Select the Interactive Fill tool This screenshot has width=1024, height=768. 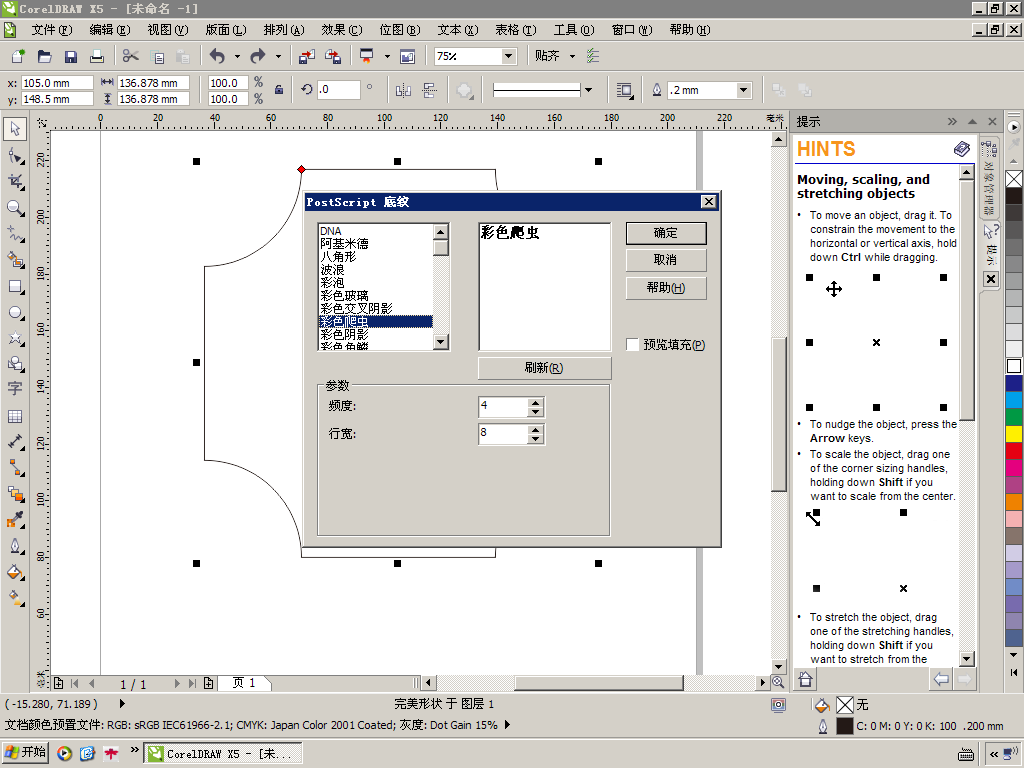(x=15, y=597)
